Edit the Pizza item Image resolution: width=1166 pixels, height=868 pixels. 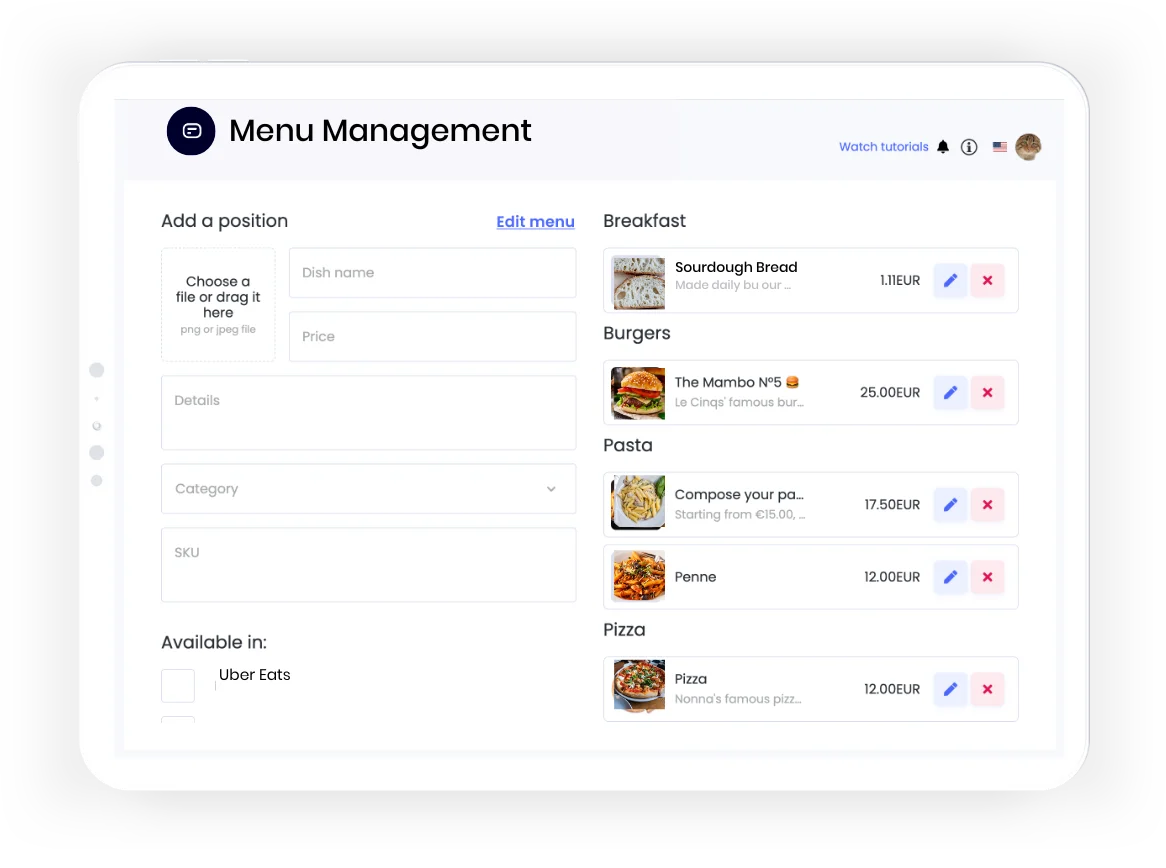[x=950, y=689]
